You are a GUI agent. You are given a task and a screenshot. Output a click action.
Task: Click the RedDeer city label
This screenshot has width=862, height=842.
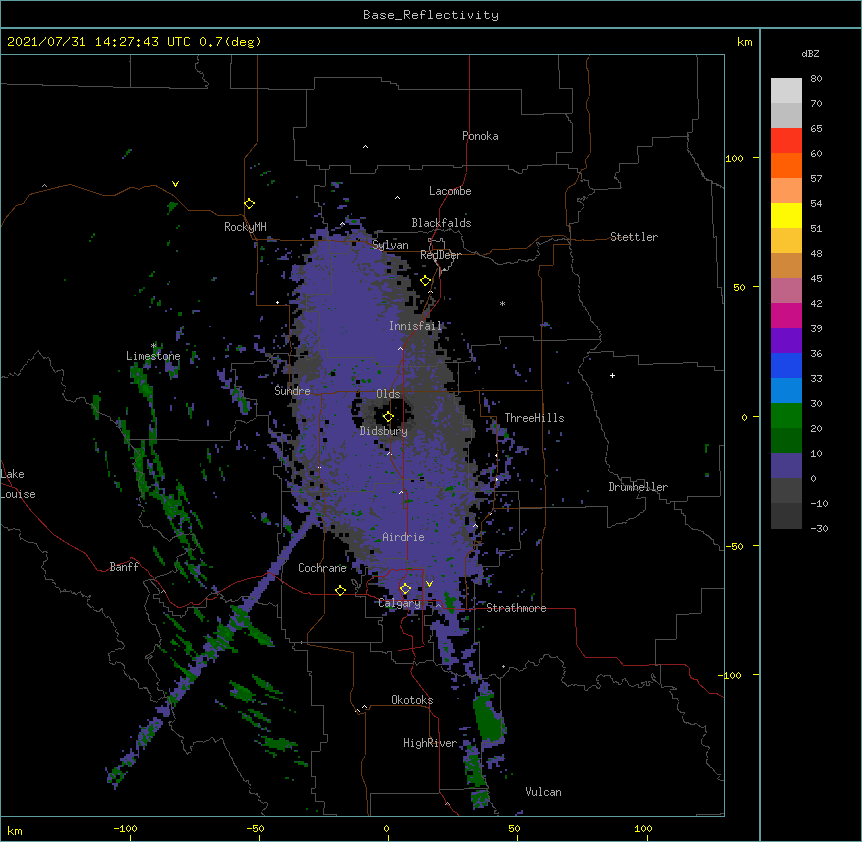pyautogui.click(x=440, y=255)
